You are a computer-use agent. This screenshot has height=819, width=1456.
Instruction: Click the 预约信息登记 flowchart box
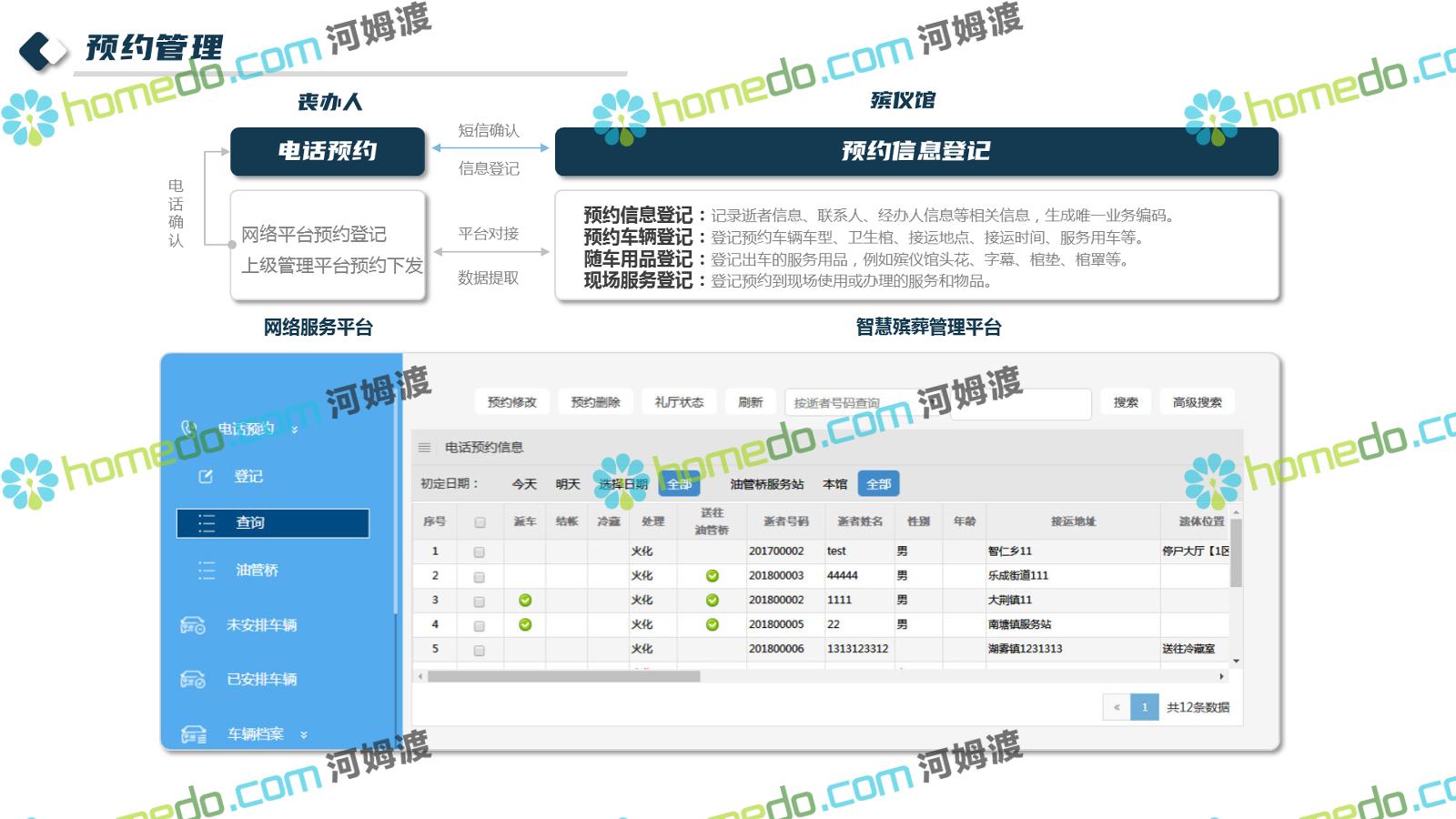tap(916, 152)
